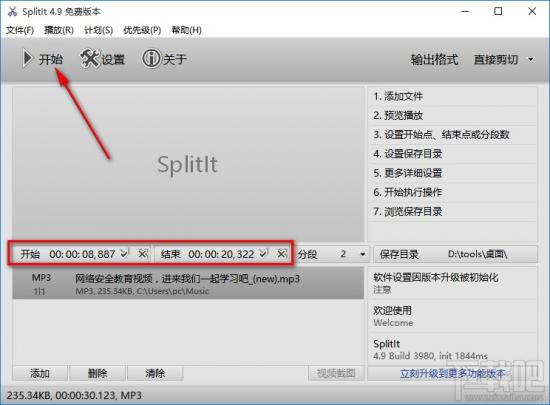Open the 帮助(H) menu

pyautogui.click(x=187, y=30)
